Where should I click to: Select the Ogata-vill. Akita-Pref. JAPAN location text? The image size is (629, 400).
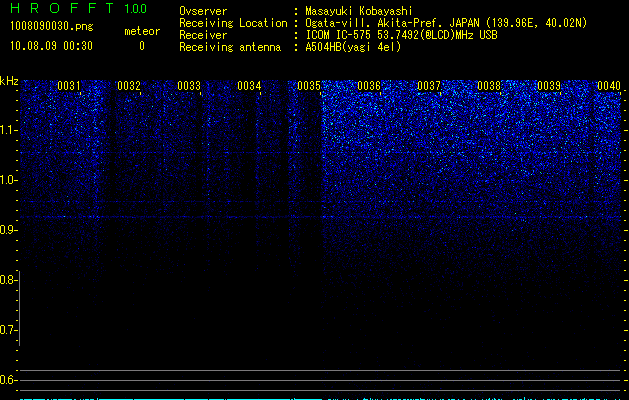446,23
